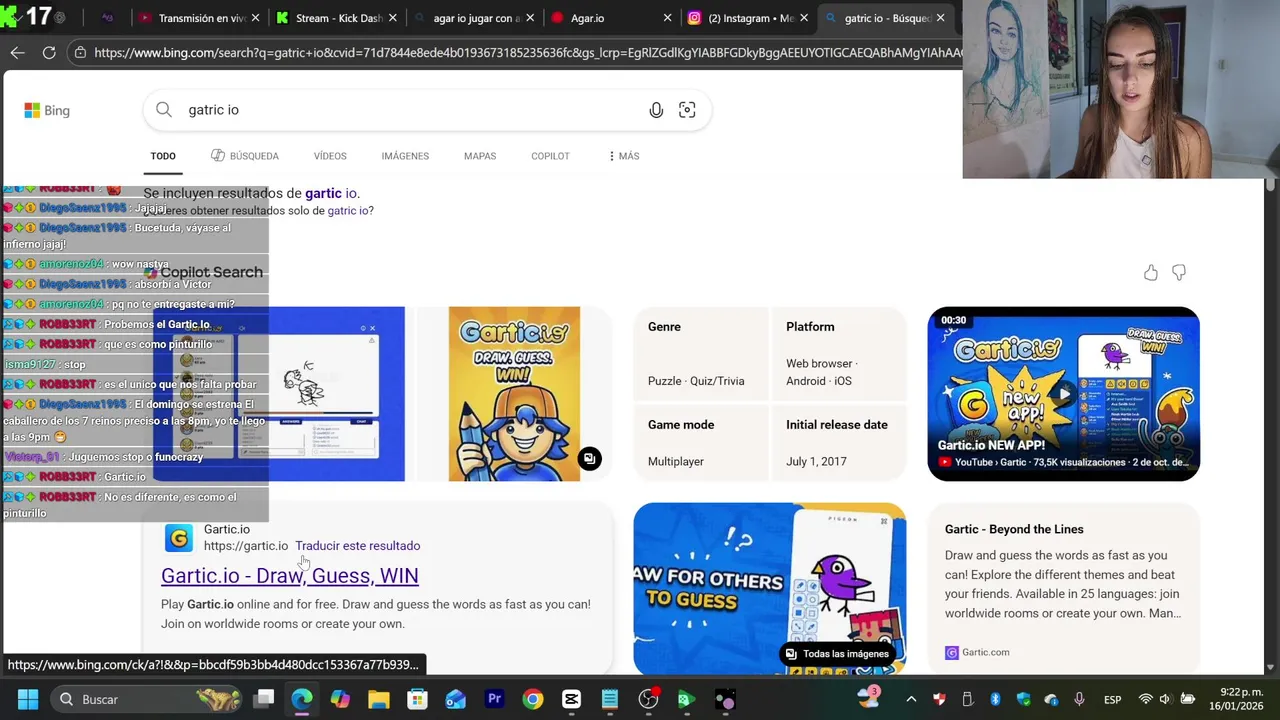Open Gartic.io - Draw, Guess, WIN link

290,575
